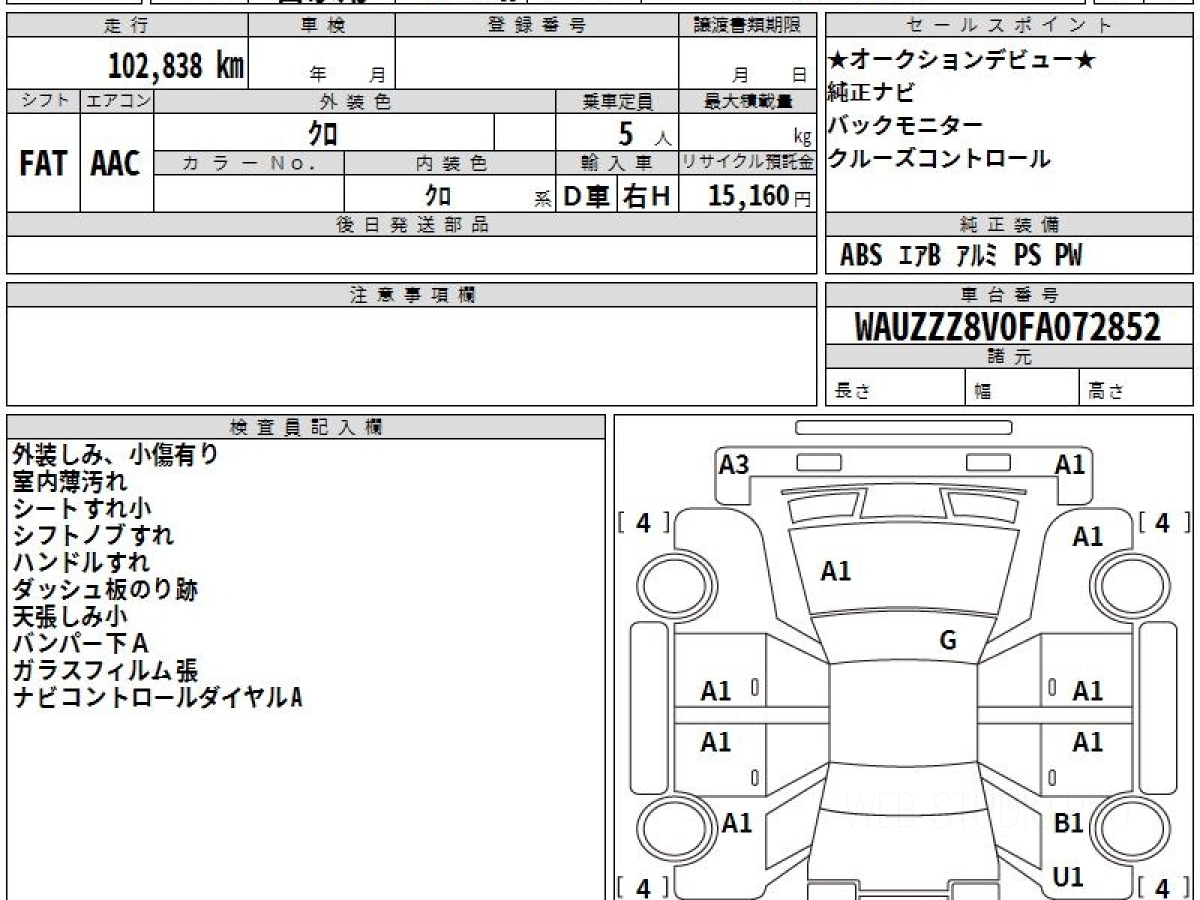This screenshot has width=1200, height=900.
Task: Click the B1 damage mark on the diagram
Action: click(1069, 823)
